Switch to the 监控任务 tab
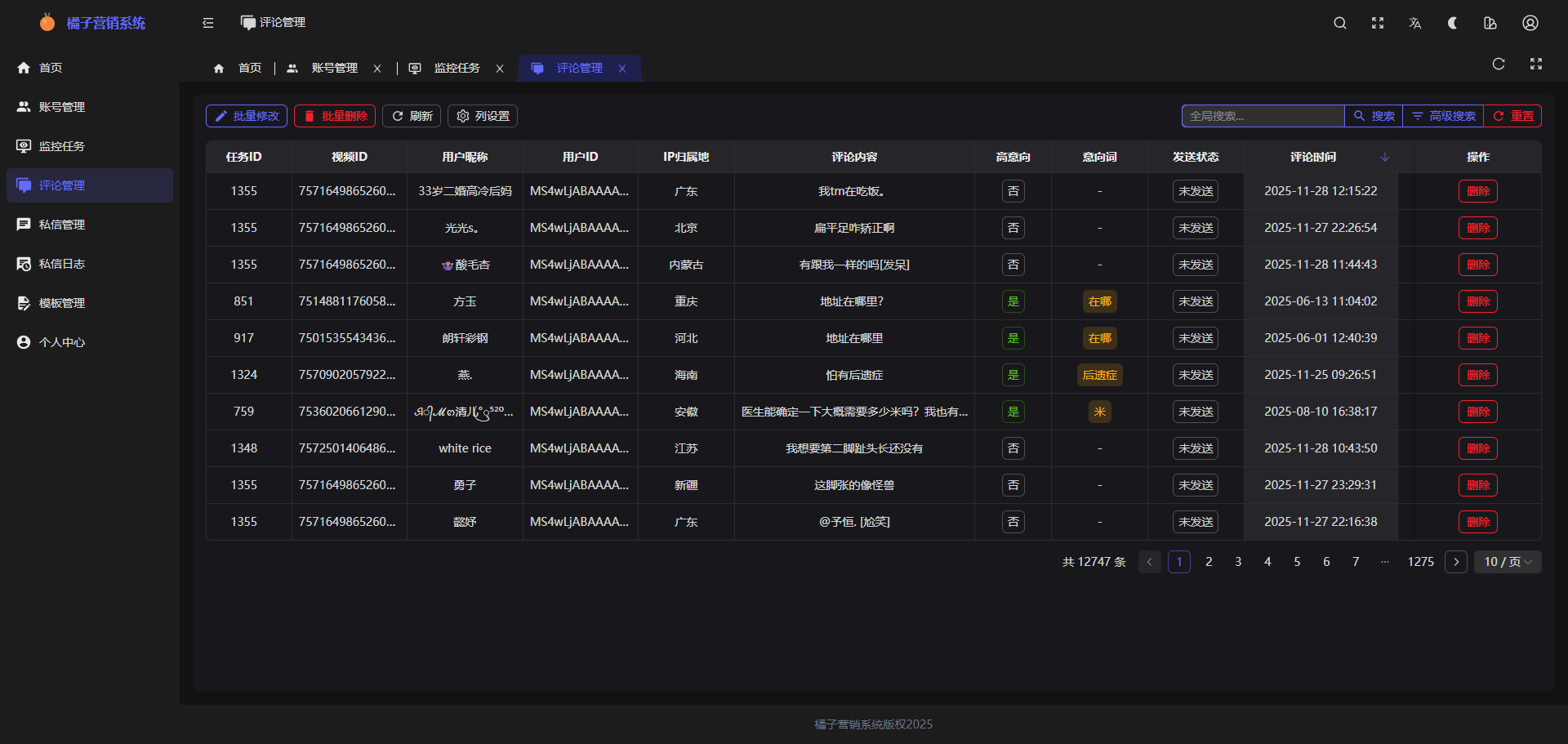 click(x=457, y=69)
